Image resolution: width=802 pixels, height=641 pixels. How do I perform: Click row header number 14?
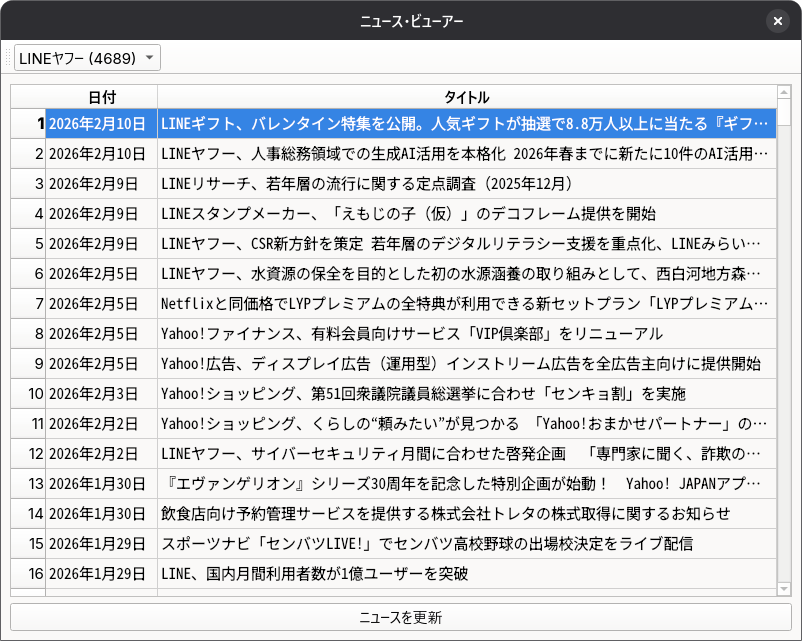click(28, 514)
